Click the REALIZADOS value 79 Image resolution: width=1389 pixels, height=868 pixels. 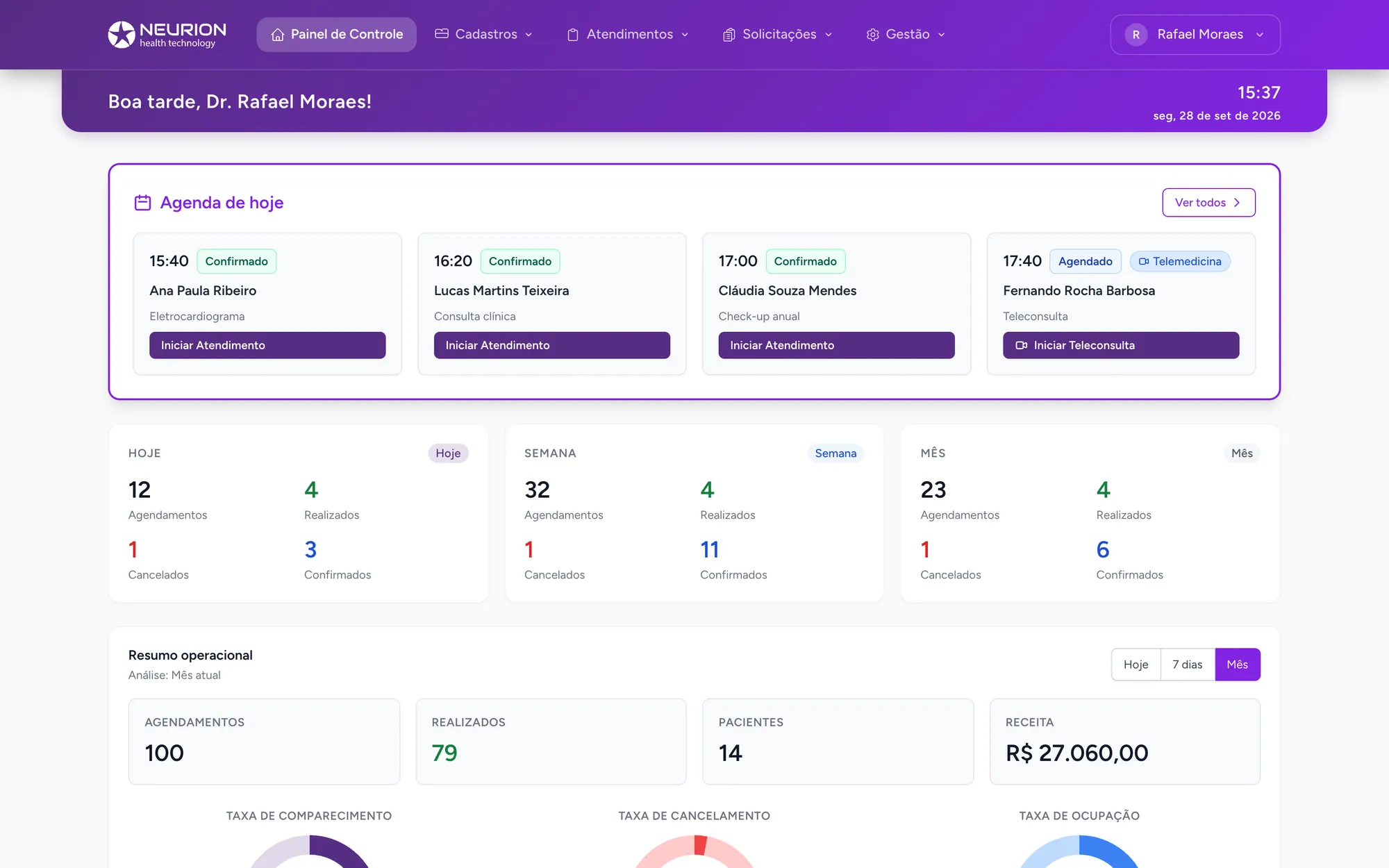[444, 753]
